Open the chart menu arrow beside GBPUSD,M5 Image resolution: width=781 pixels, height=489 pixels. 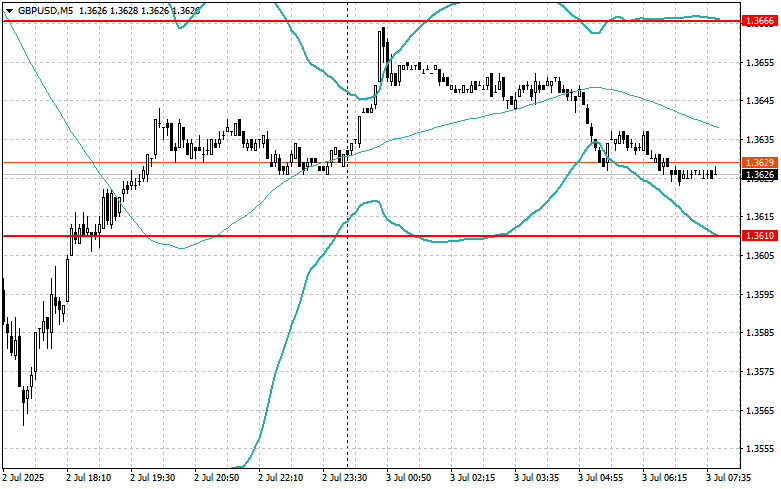click(9, 10)
